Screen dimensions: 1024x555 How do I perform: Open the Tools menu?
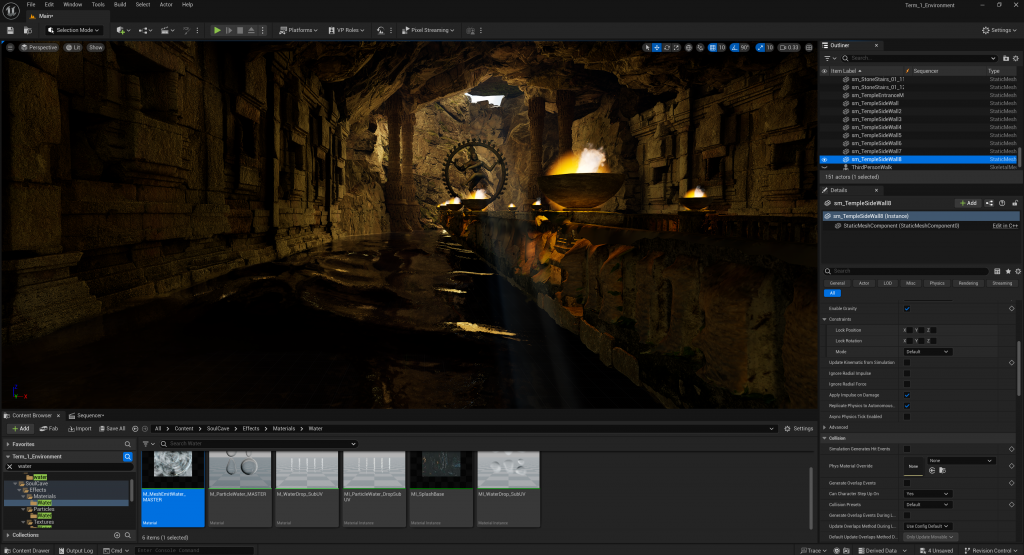click(x=98, y=5)
